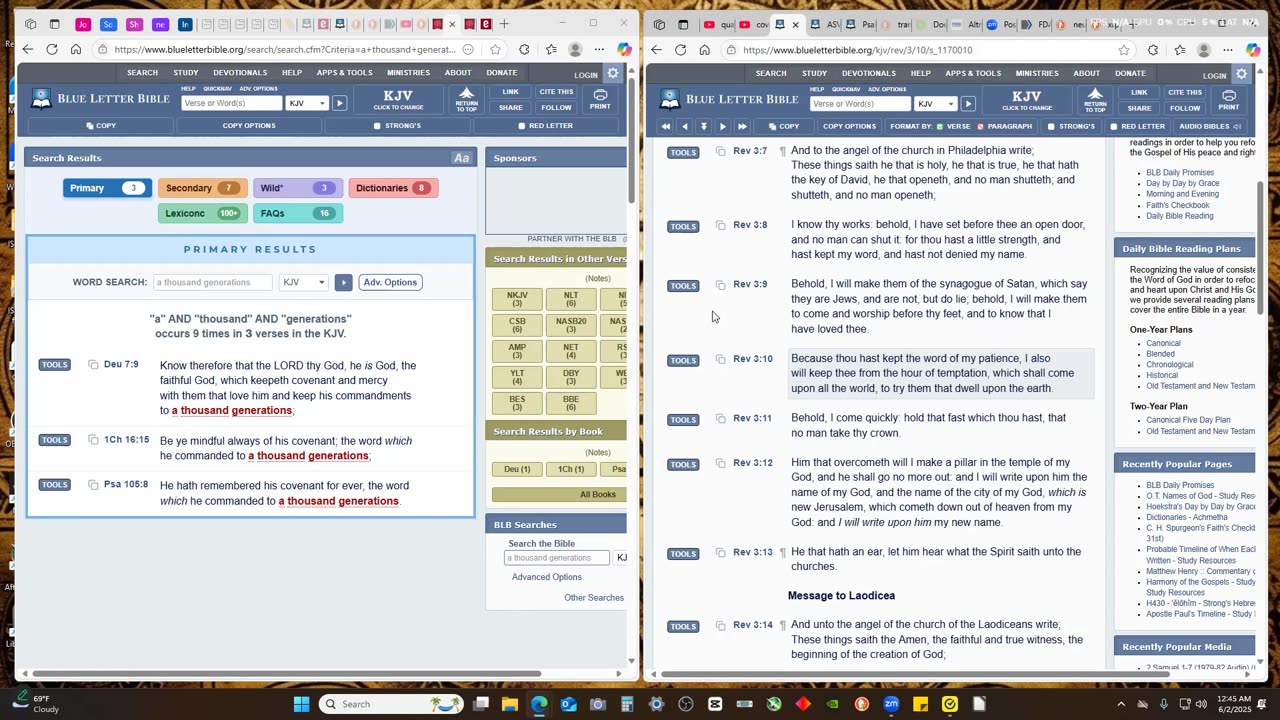This screenshot has width=1280, height=720.
Task: Click word search field 'a thousand generations'
Action: click(x=212, y=282)
